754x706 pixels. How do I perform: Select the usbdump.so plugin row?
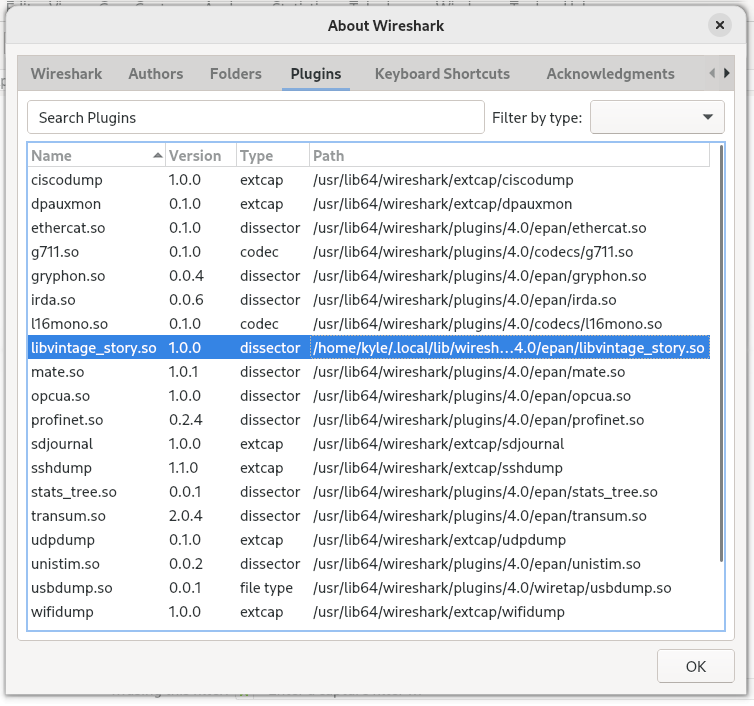click(369, 588)
